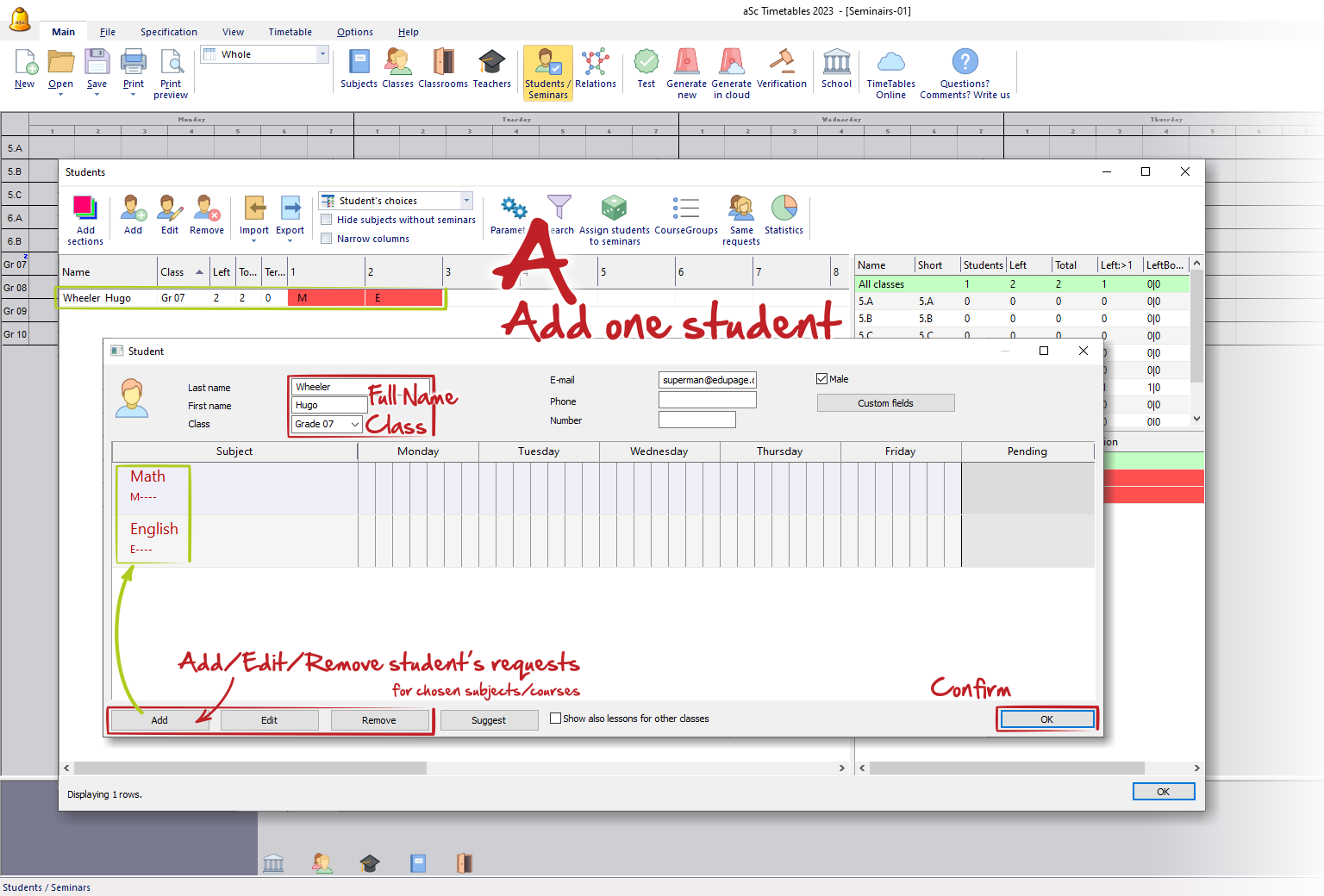Open the Whole view dropdown
1324x896 pixels.
tap(323, 54)
